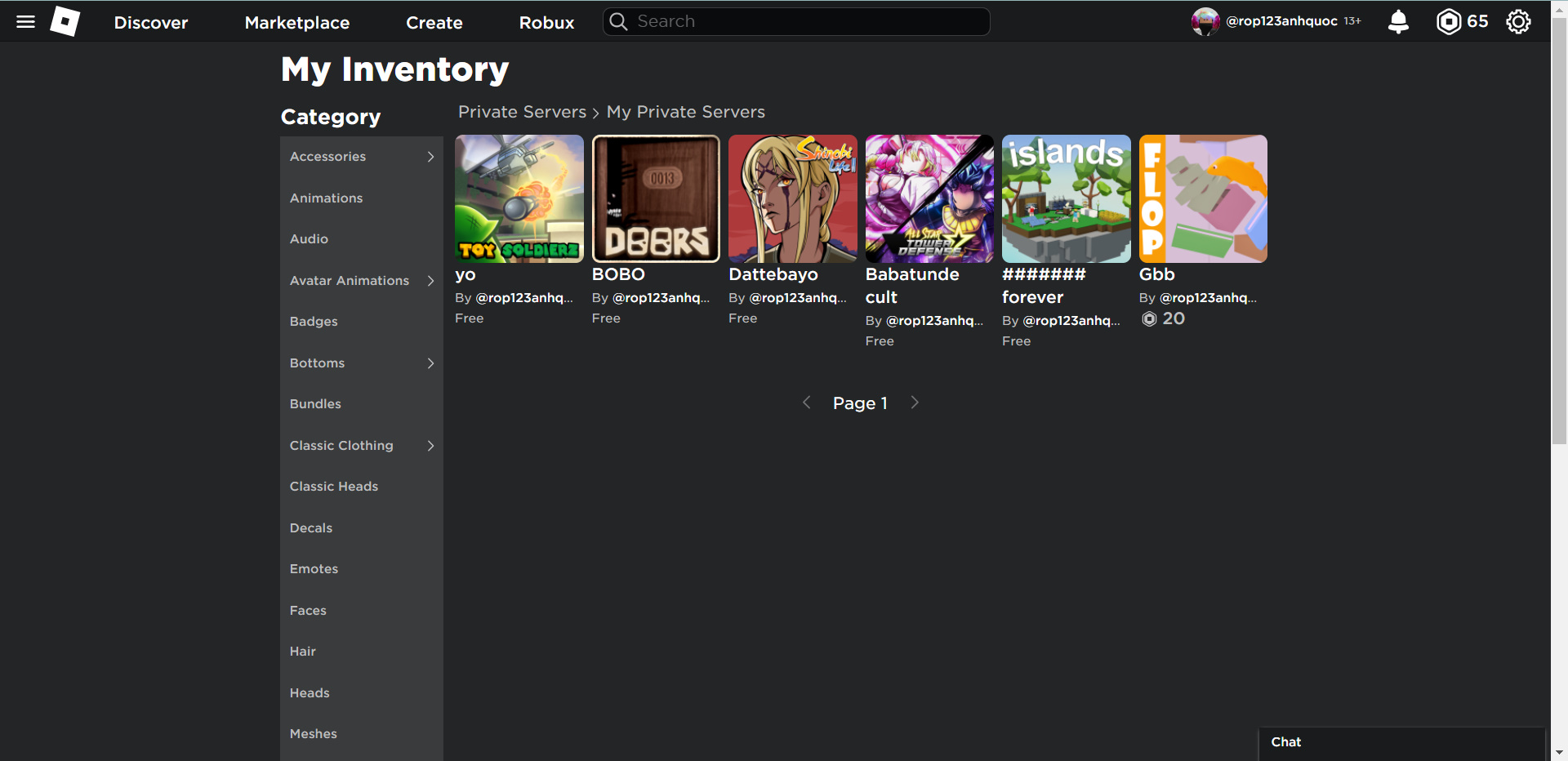The image size is (1568, 761).
Task: Open the '####### forever' server title
Action: coord(1044,286)
